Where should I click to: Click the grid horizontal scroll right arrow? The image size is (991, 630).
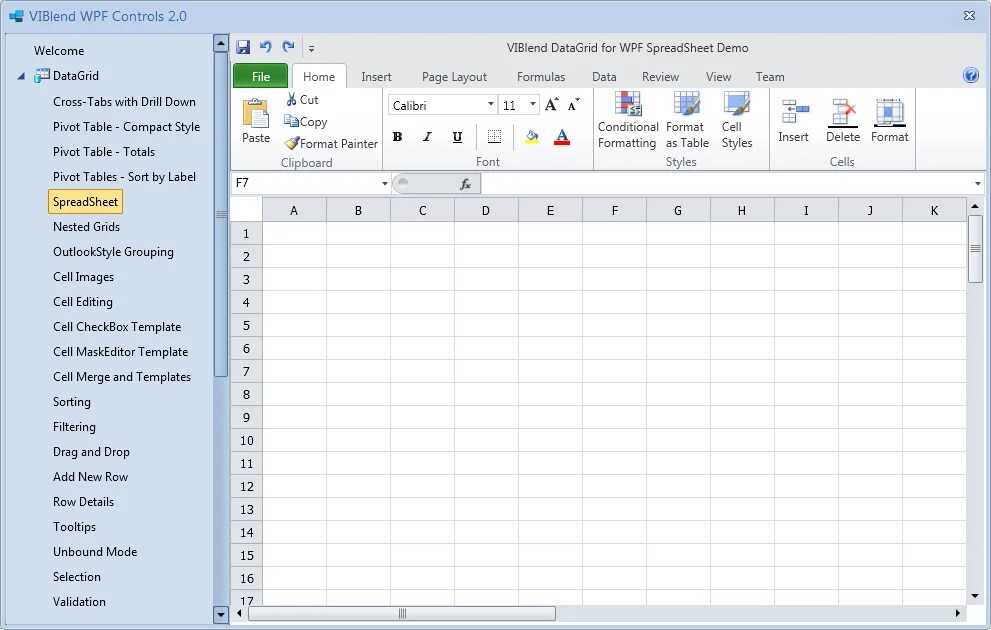tap(958, 613)
